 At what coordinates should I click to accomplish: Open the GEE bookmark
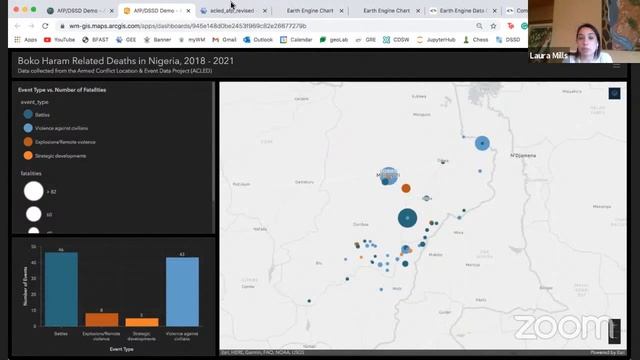(126, 40)
